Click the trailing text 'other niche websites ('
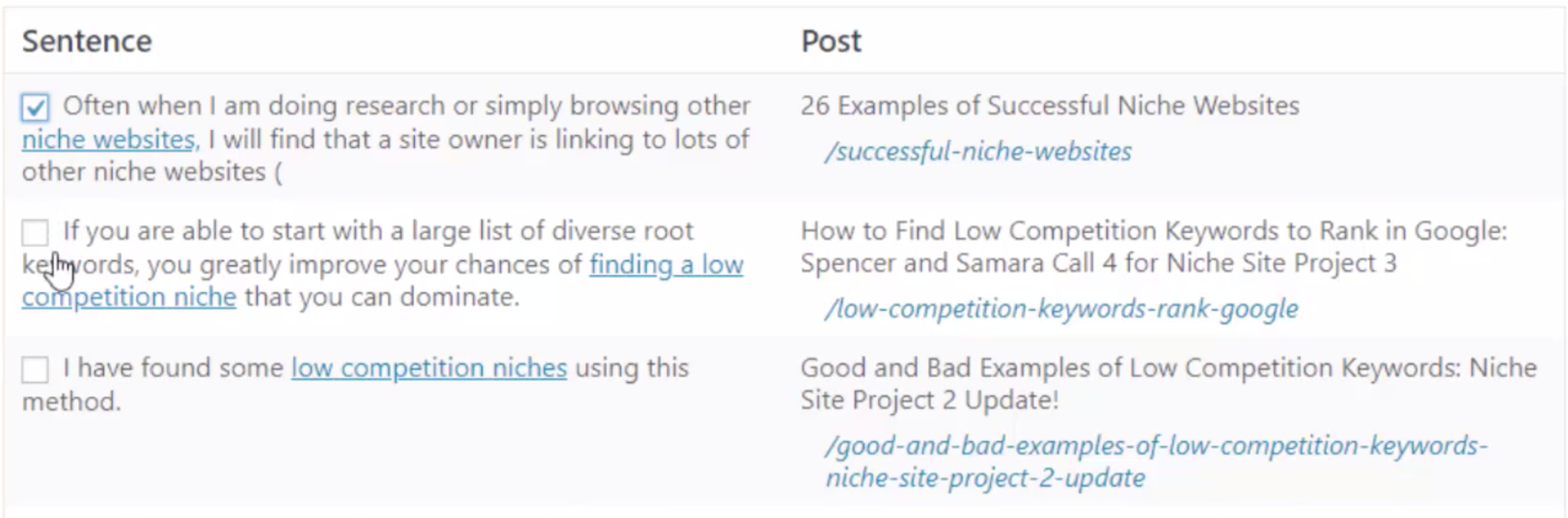Viewport: 1568px width, 518px height. point(152,172)
